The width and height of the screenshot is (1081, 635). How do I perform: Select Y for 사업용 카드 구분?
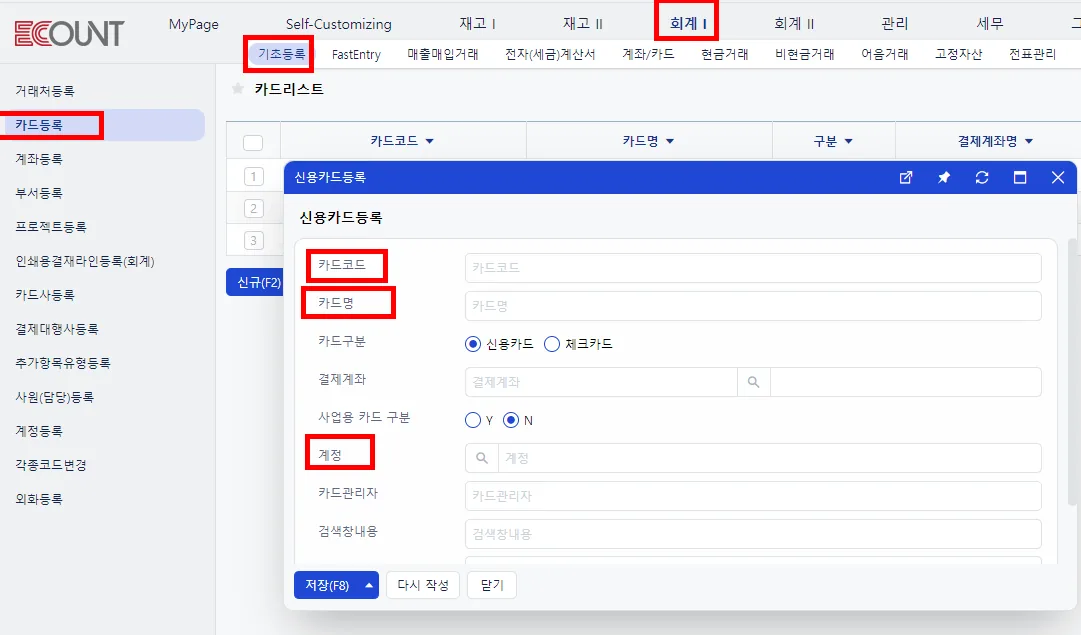[473, 420]
